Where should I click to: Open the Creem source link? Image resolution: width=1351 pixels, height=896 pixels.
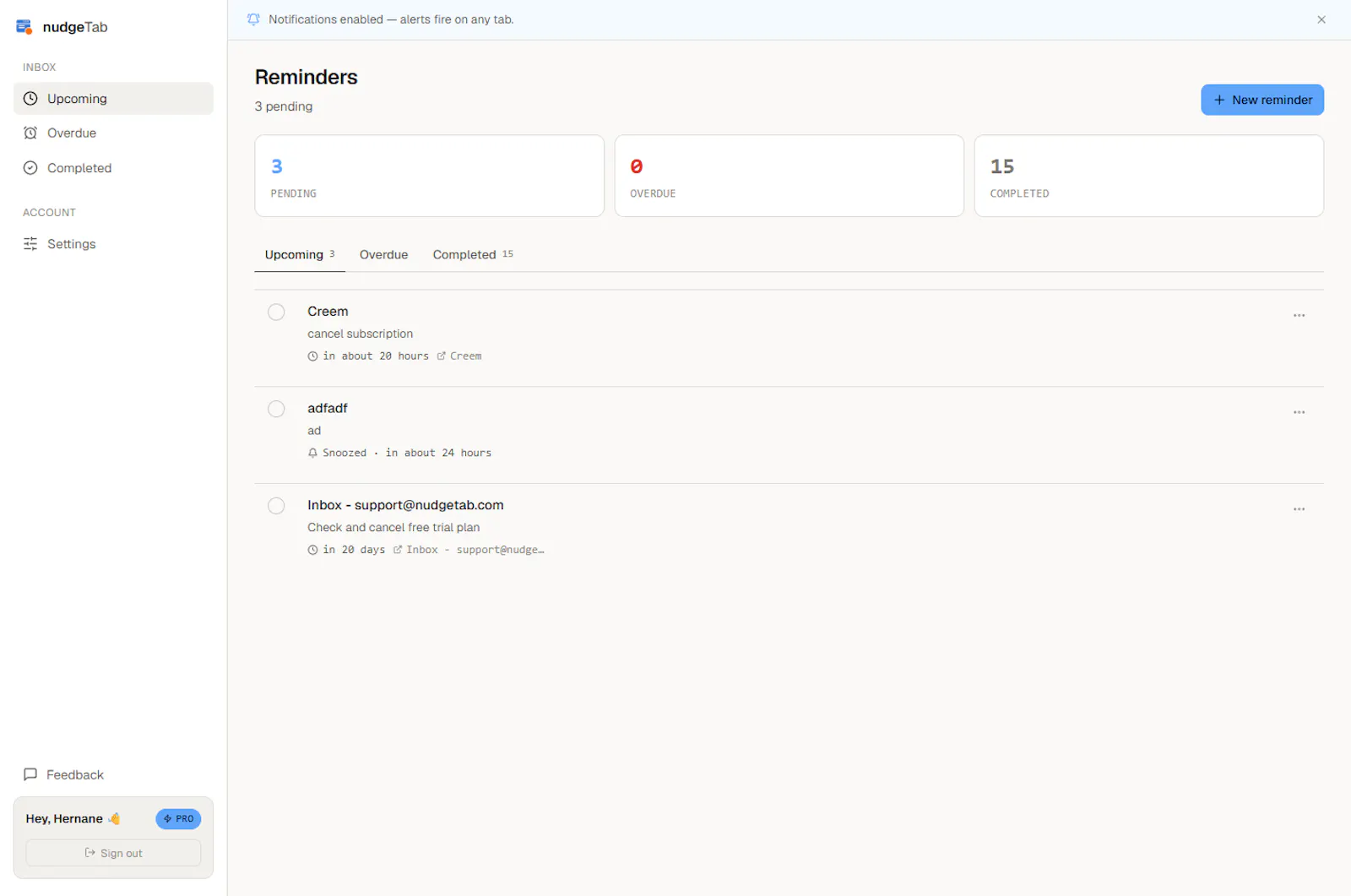click(x=459, y=356)
